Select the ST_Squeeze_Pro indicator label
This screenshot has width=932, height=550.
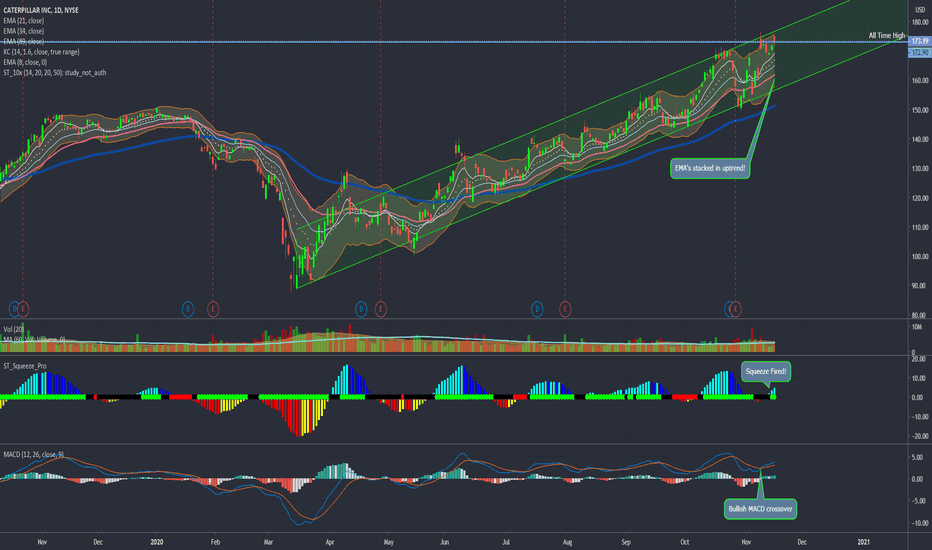pyautogui.click(x=24, y=366)
